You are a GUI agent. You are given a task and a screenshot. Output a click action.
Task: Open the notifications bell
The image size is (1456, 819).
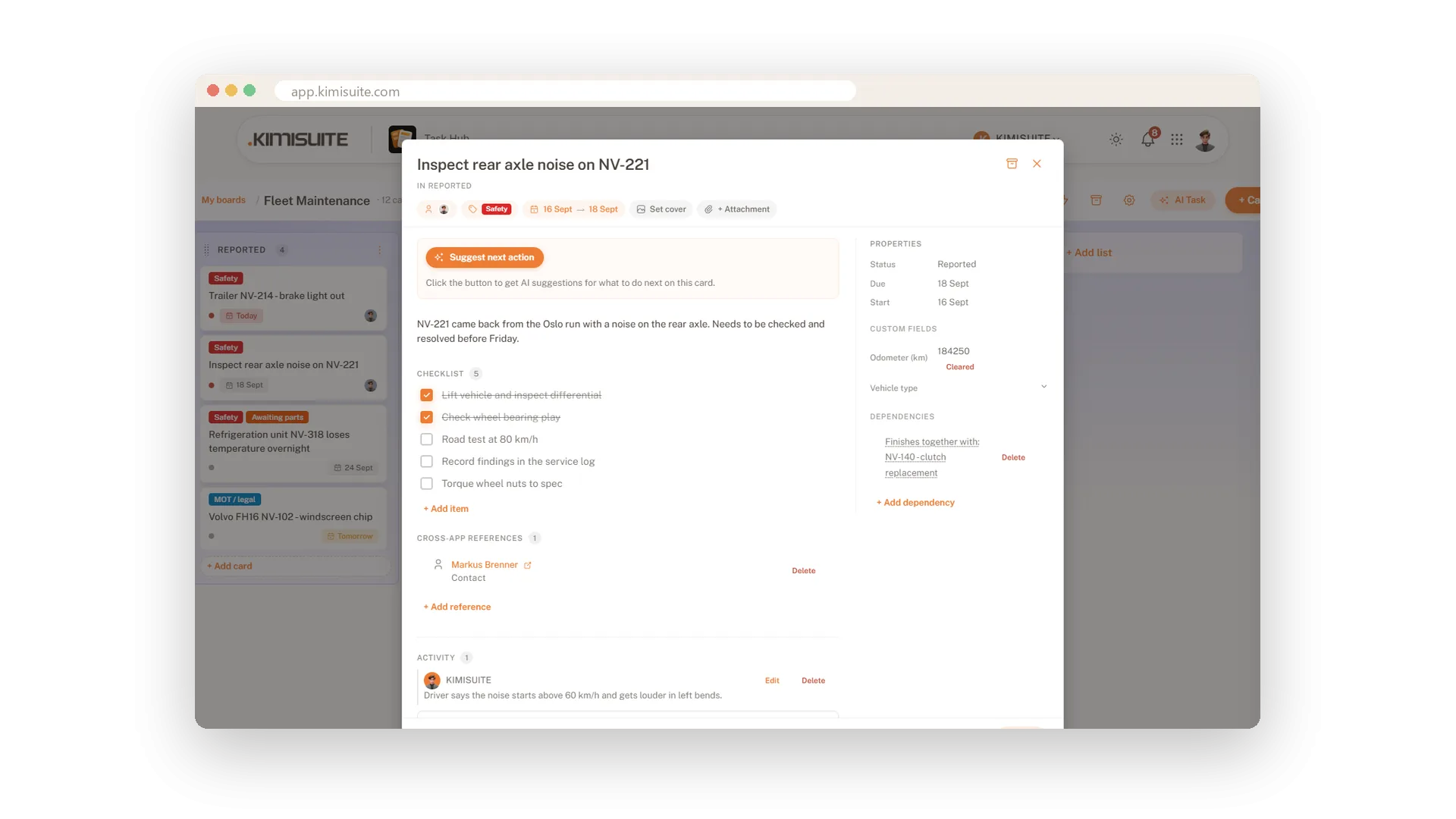1148,140
